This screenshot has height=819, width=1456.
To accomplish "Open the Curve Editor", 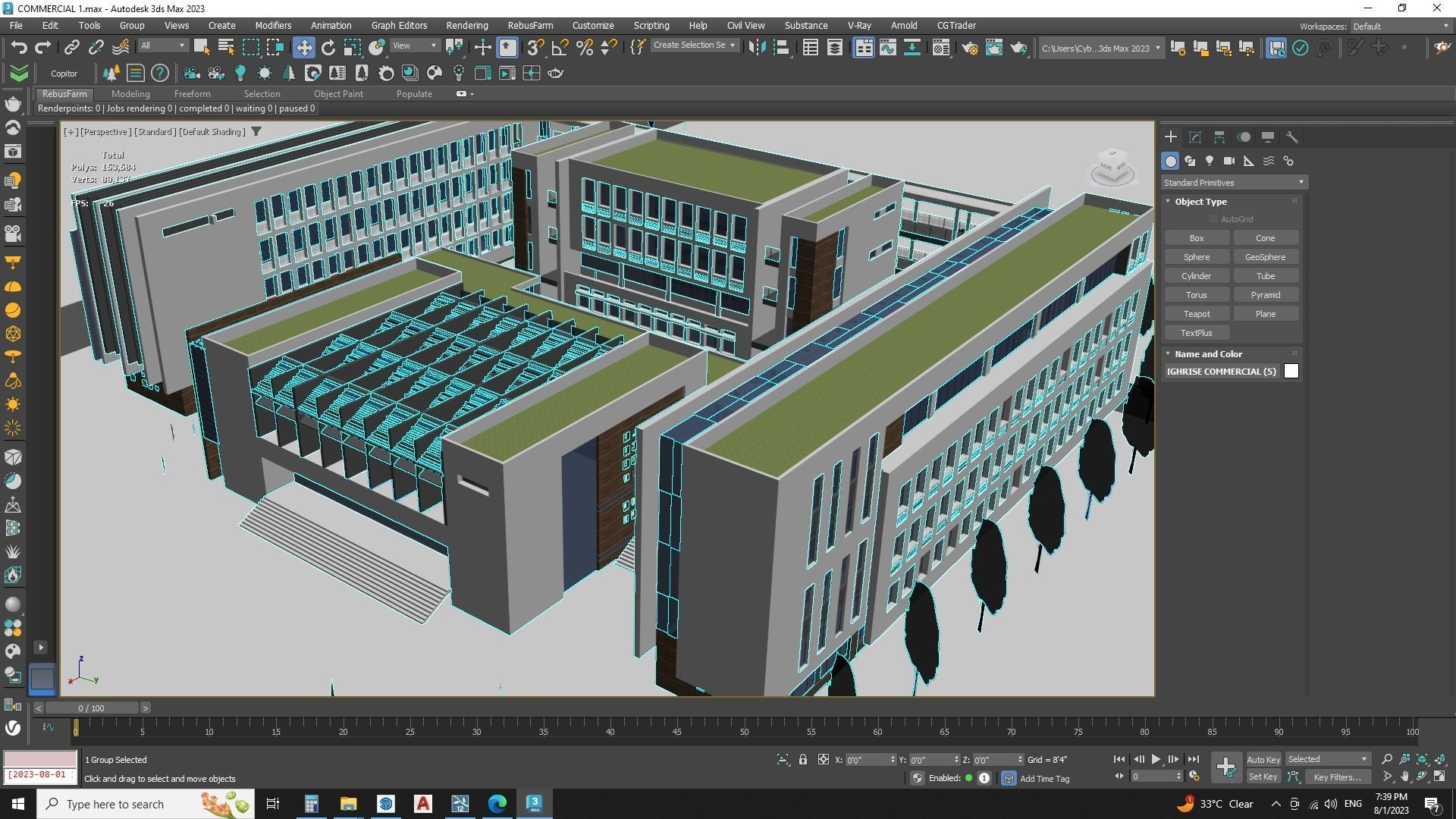I will (x=887, y=47).
